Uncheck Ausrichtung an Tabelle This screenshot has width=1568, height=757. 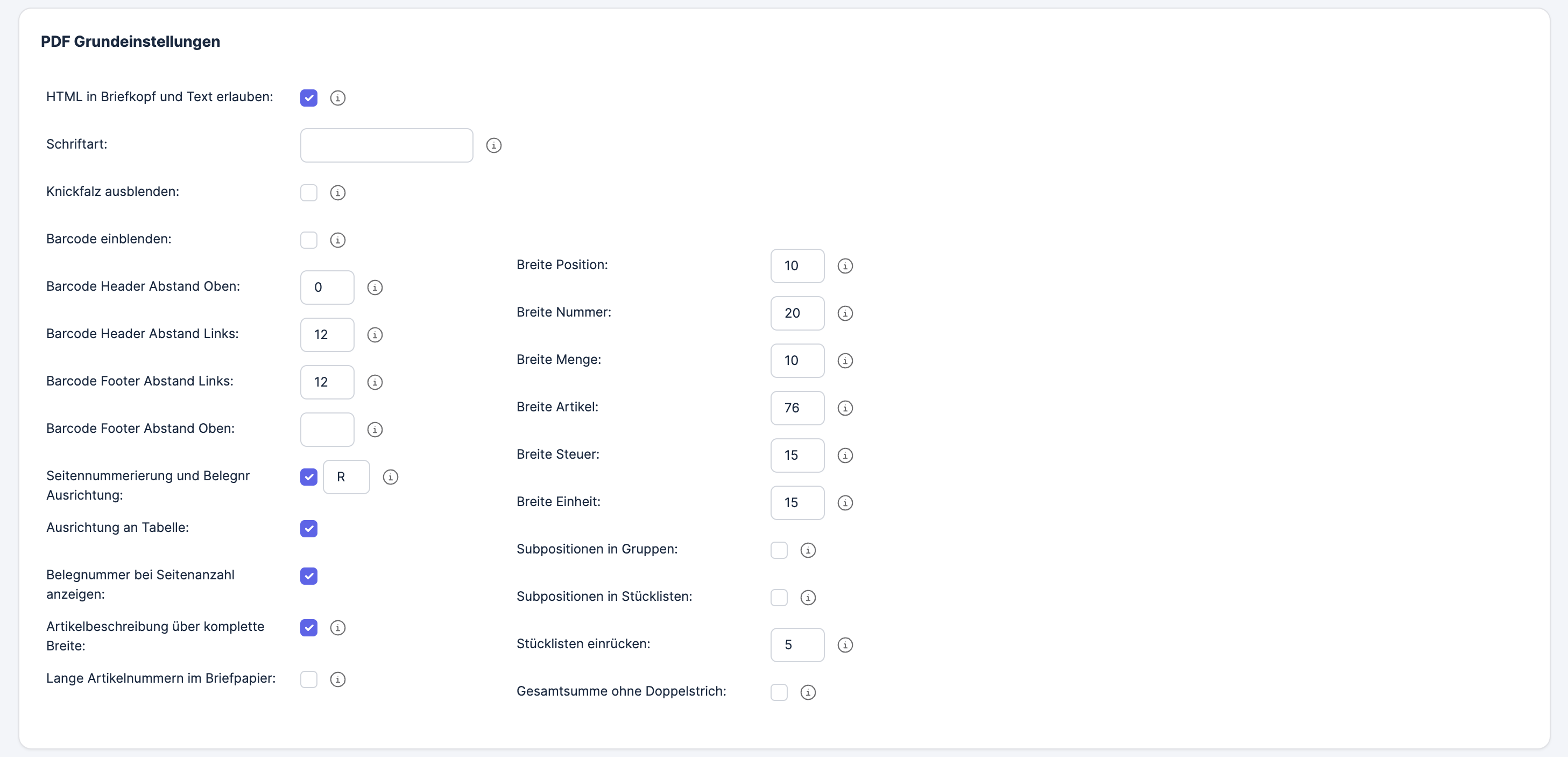(x=309, y=529)
